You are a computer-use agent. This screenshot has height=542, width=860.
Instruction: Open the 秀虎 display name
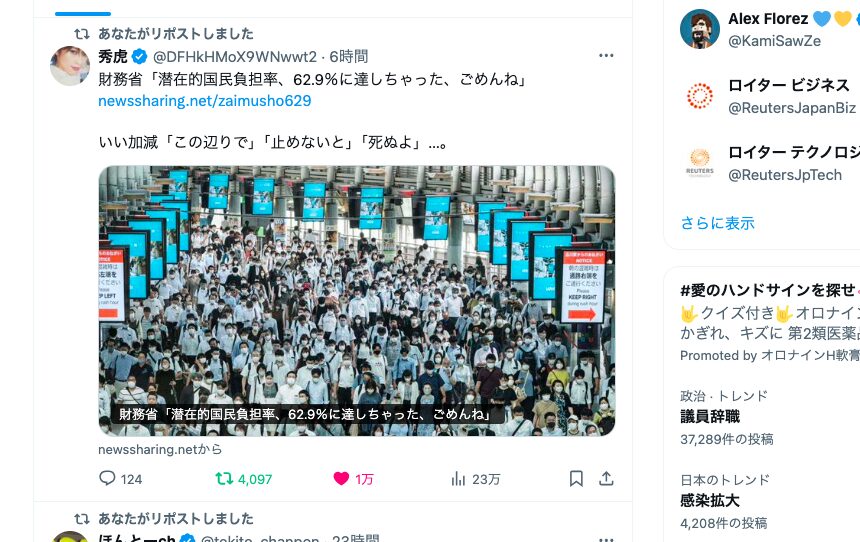click(x=113, y=57)
